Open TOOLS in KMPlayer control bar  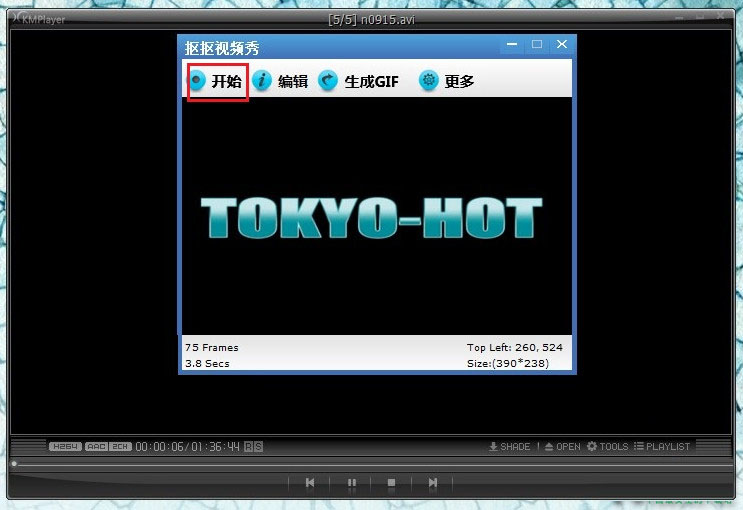point(607,446)
